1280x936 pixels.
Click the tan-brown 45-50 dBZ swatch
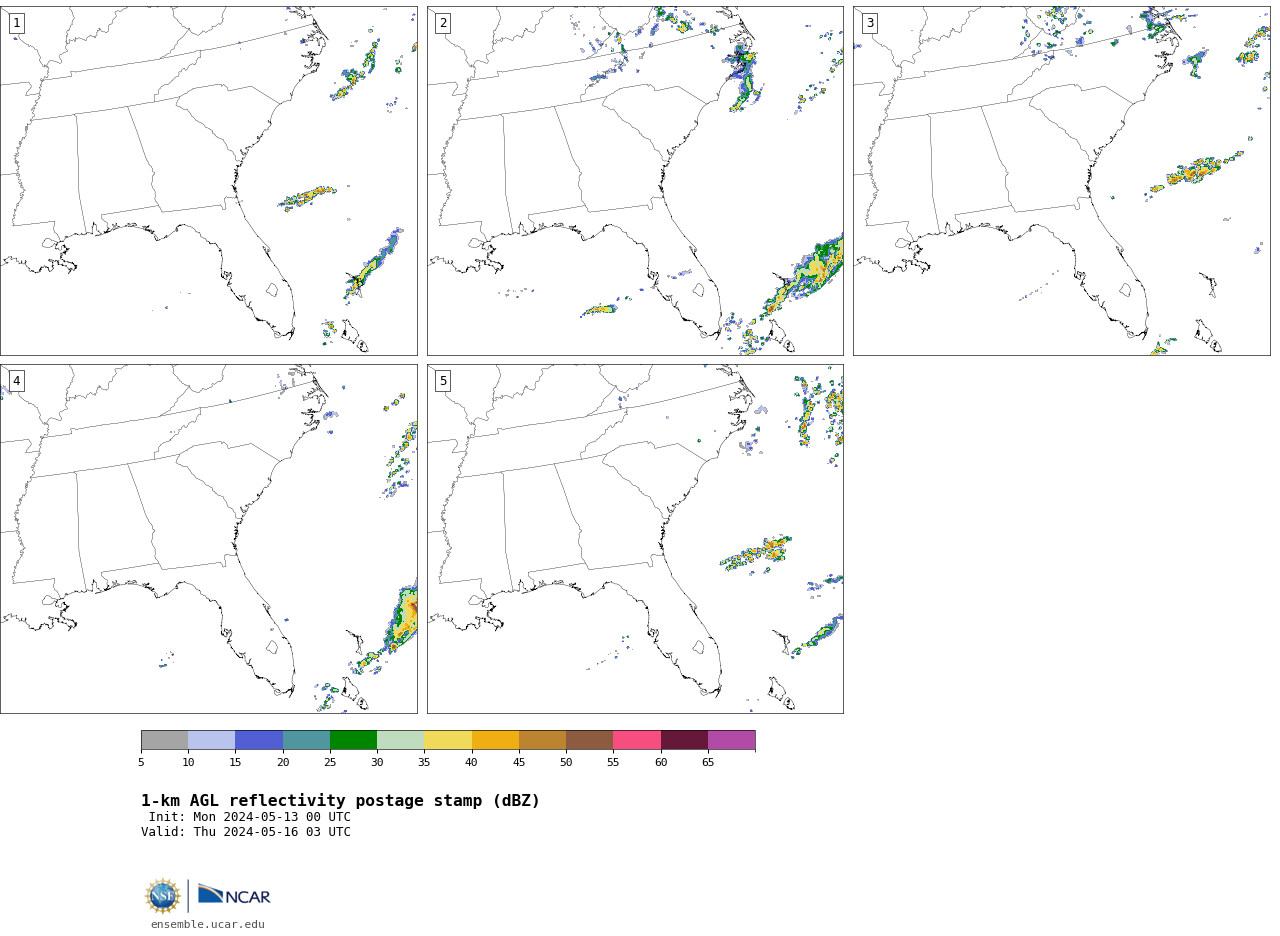tap(542, 740)
